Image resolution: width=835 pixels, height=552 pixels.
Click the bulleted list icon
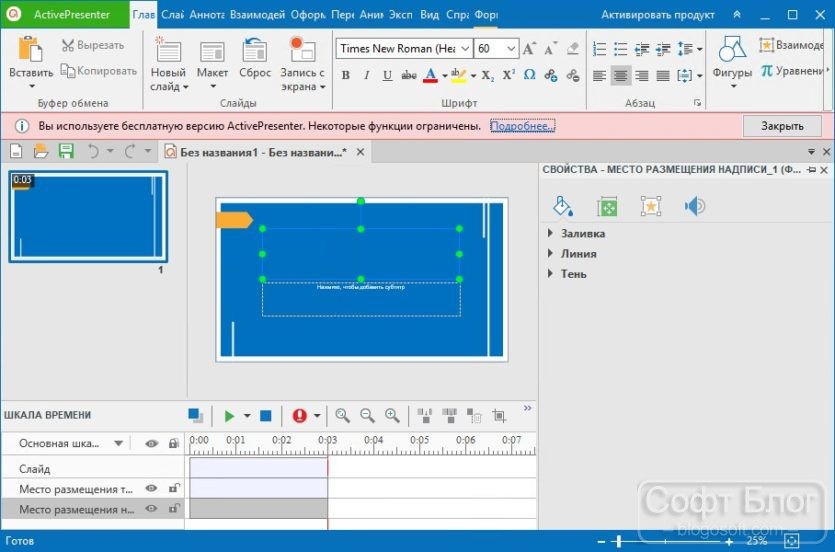620,49
